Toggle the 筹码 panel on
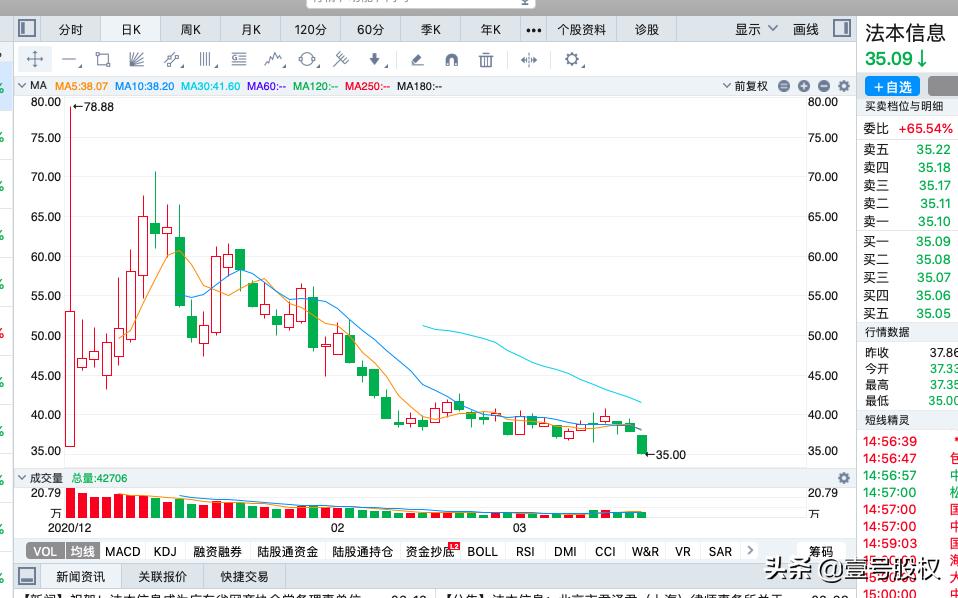This screenshot has height=598, width=958. click(820, 551)
